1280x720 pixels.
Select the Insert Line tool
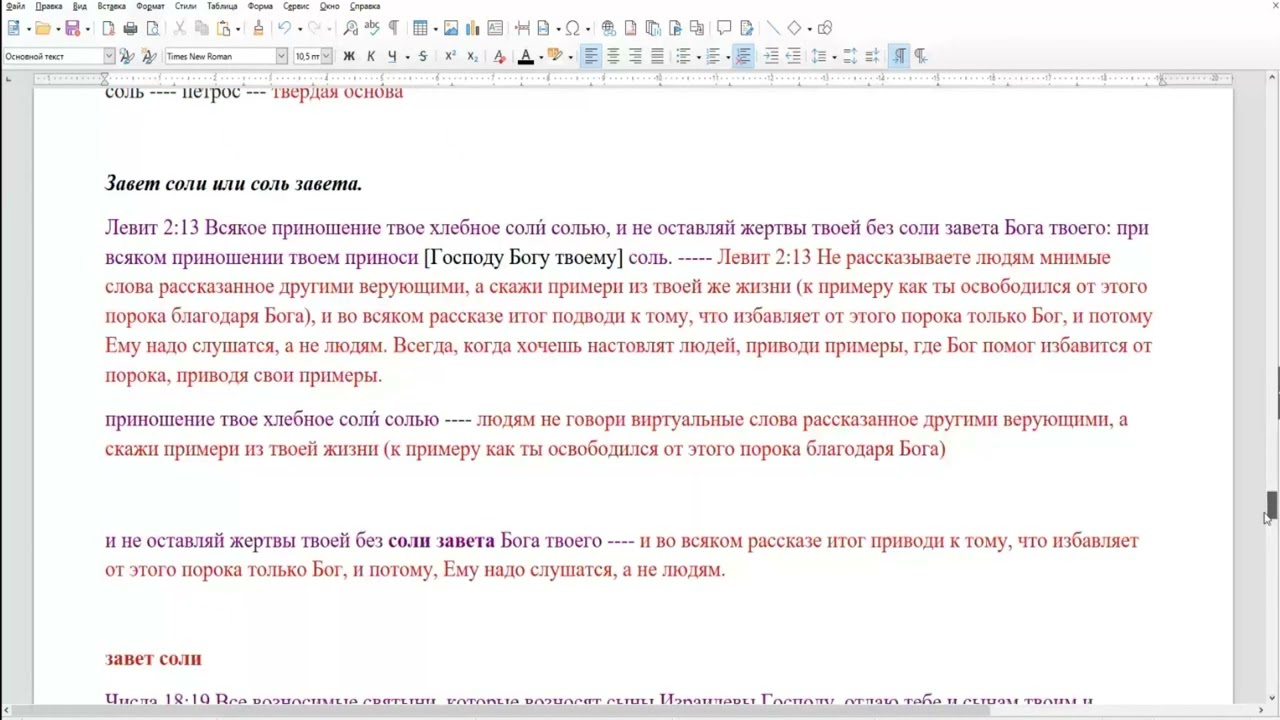[772, 28]
